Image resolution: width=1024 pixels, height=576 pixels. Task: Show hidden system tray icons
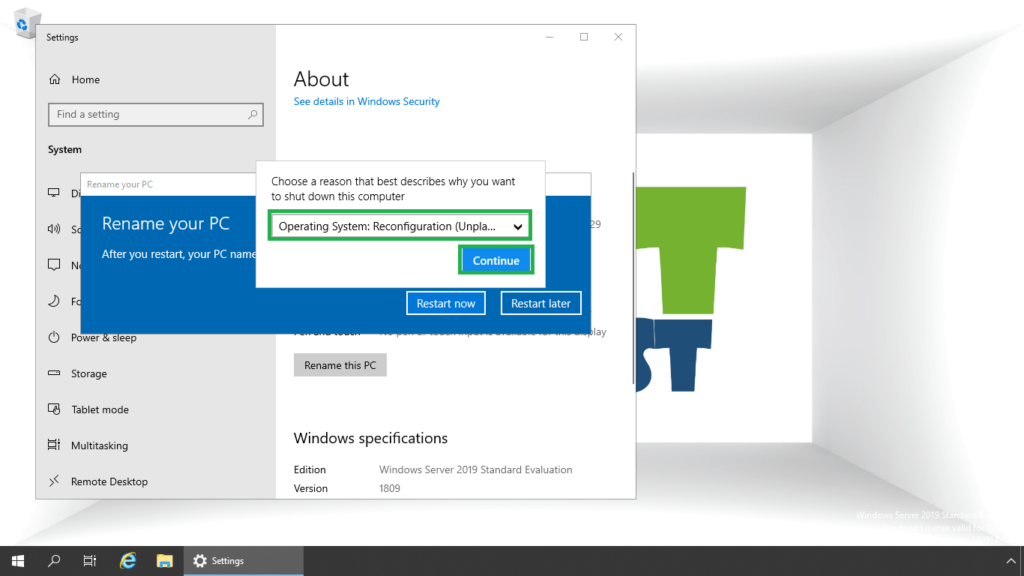[x=1010, y=561]
